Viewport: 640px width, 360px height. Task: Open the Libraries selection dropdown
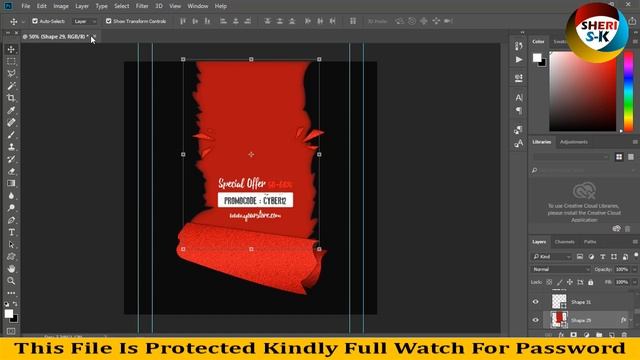(571, 157)
